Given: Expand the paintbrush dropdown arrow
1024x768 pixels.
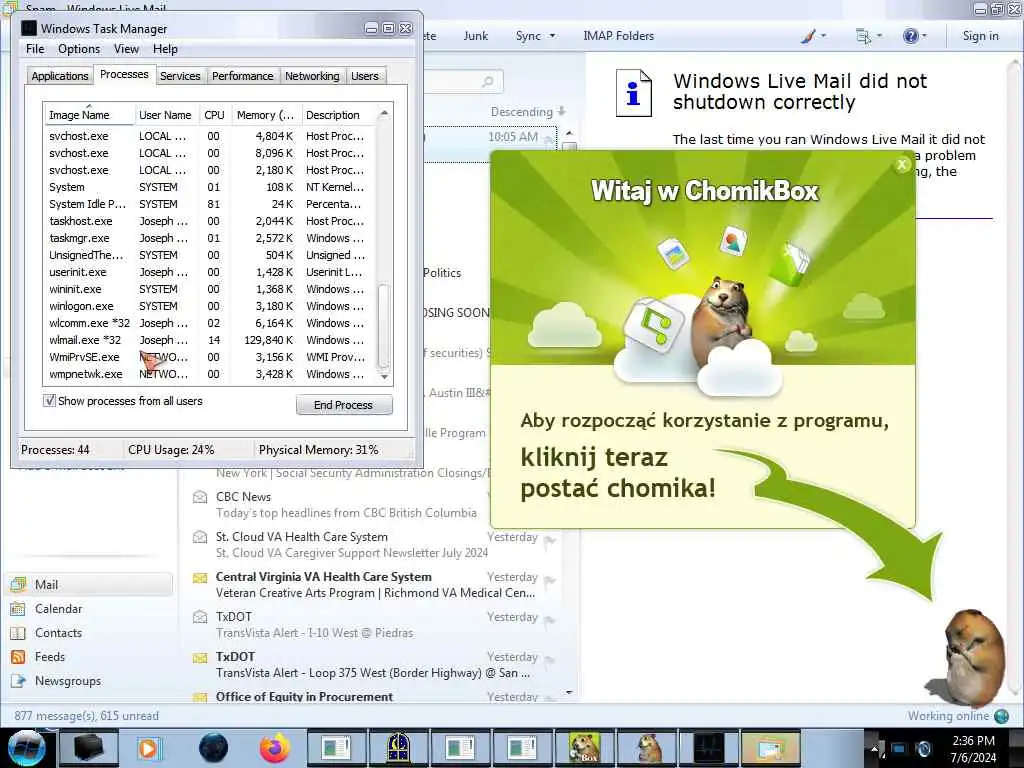Looking at the screenshot, I should (x=824, y=36).
